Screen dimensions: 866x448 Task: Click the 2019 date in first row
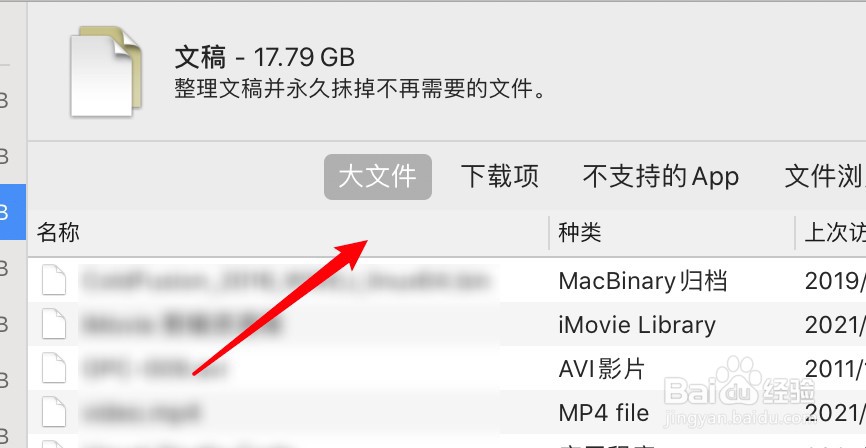[835, 281]
